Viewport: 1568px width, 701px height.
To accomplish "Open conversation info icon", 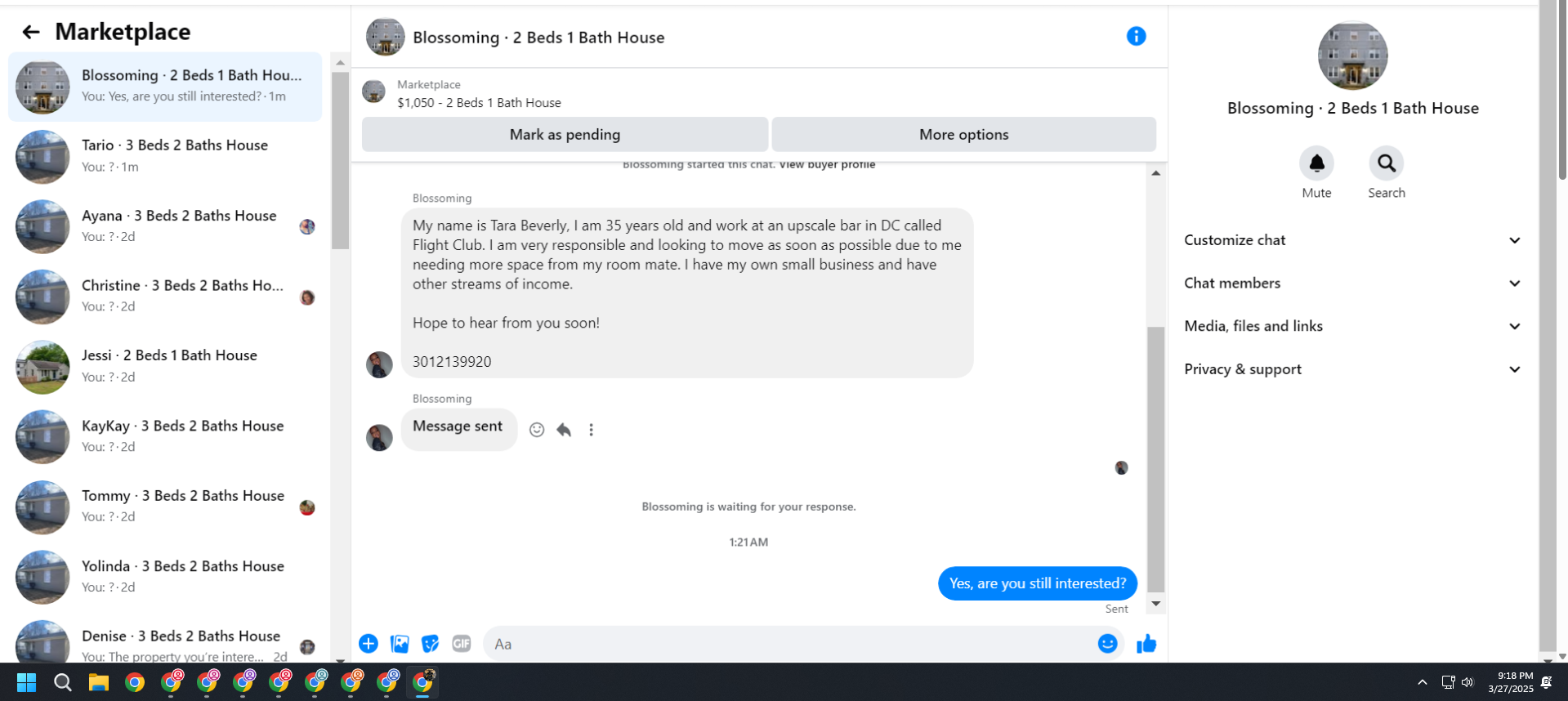I will 1136,36.
